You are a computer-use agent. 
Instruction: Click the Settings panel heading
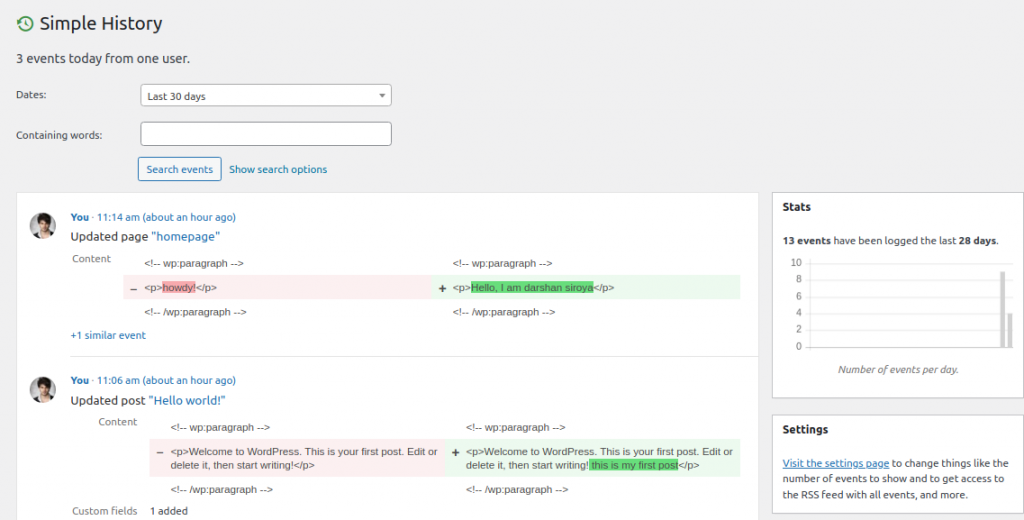click(x=805, y=429)
